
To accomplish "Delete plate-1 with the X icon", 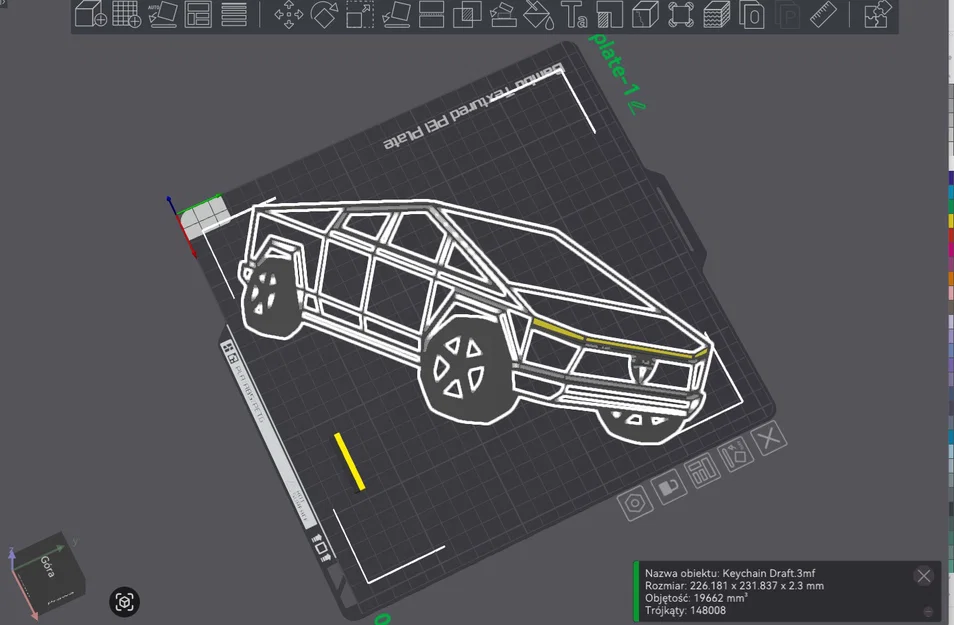I will pos(768,440).
